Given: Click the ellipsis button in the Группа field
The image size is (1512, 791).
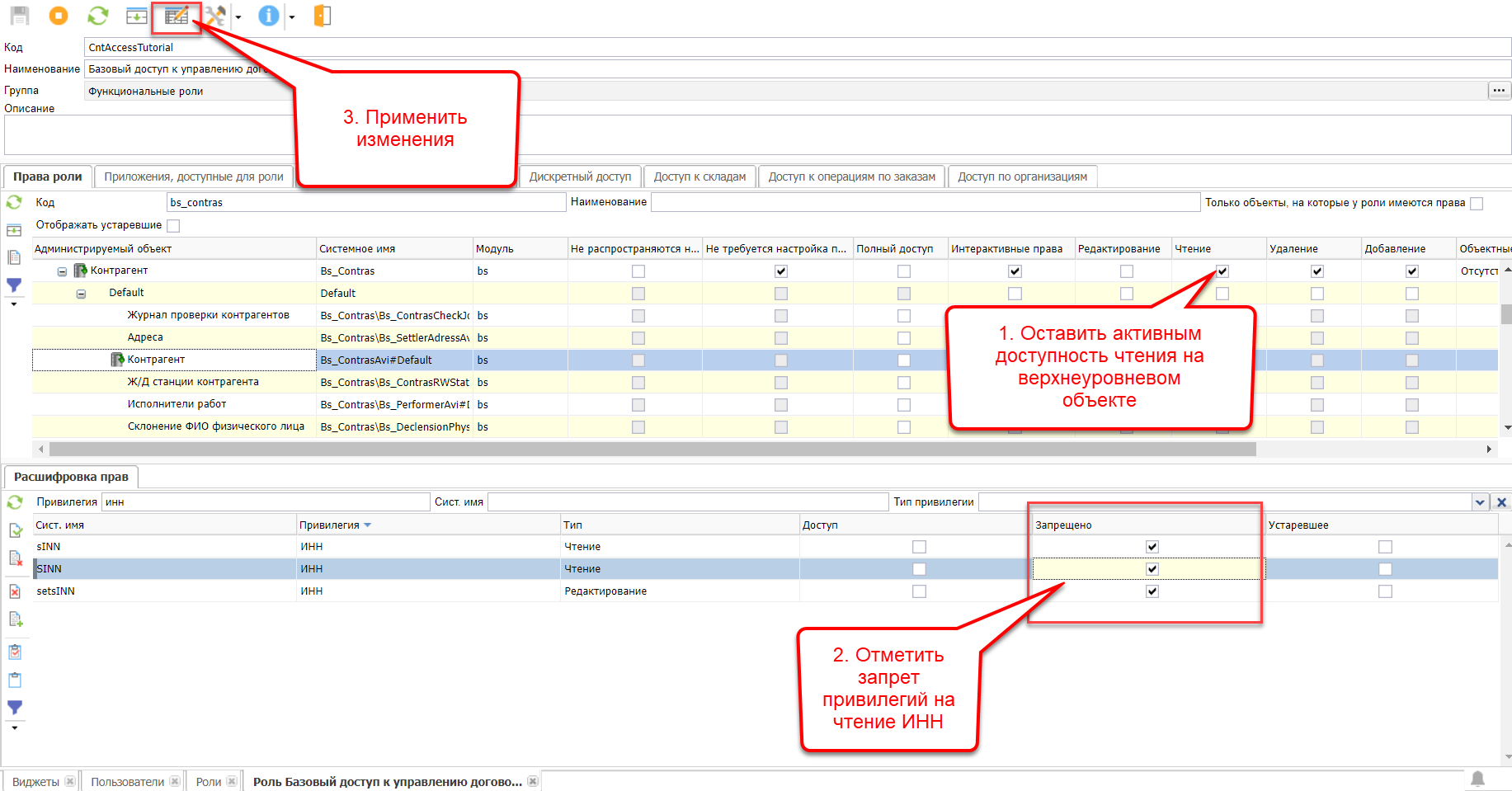Looking at the screenshot, I should click(1499, 91).
